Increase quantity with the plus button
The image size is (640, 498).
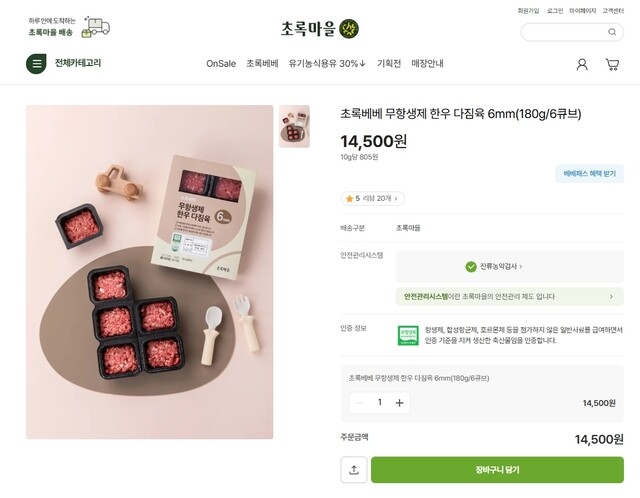point(400,402)
